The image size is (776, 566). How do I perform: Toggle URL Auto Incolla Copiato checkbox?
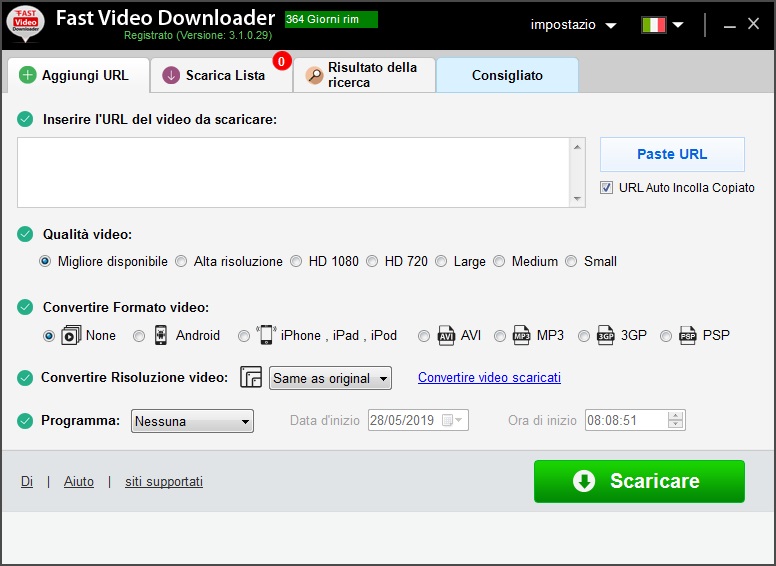(606, 188)
